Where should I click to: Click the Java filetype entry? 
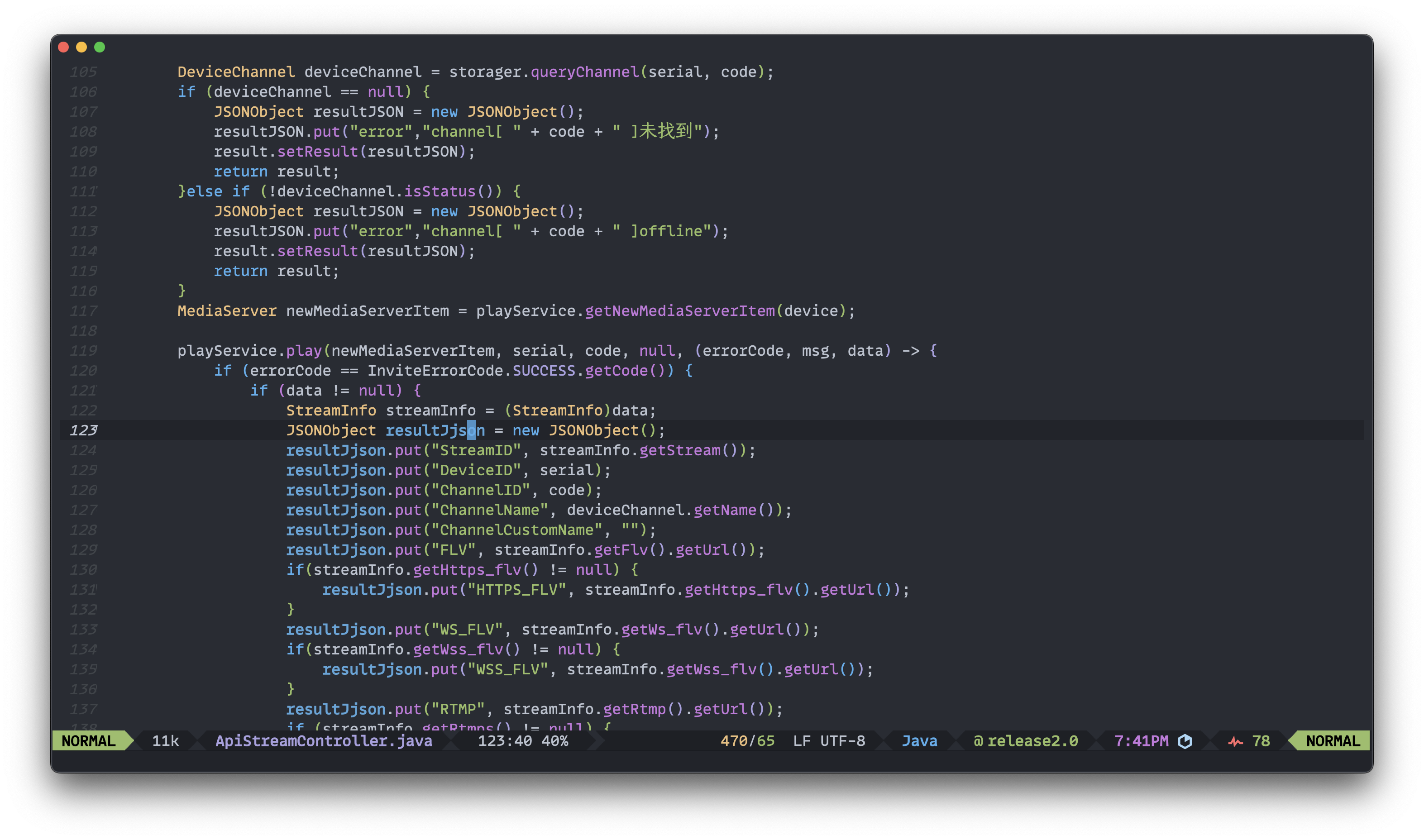919,741
